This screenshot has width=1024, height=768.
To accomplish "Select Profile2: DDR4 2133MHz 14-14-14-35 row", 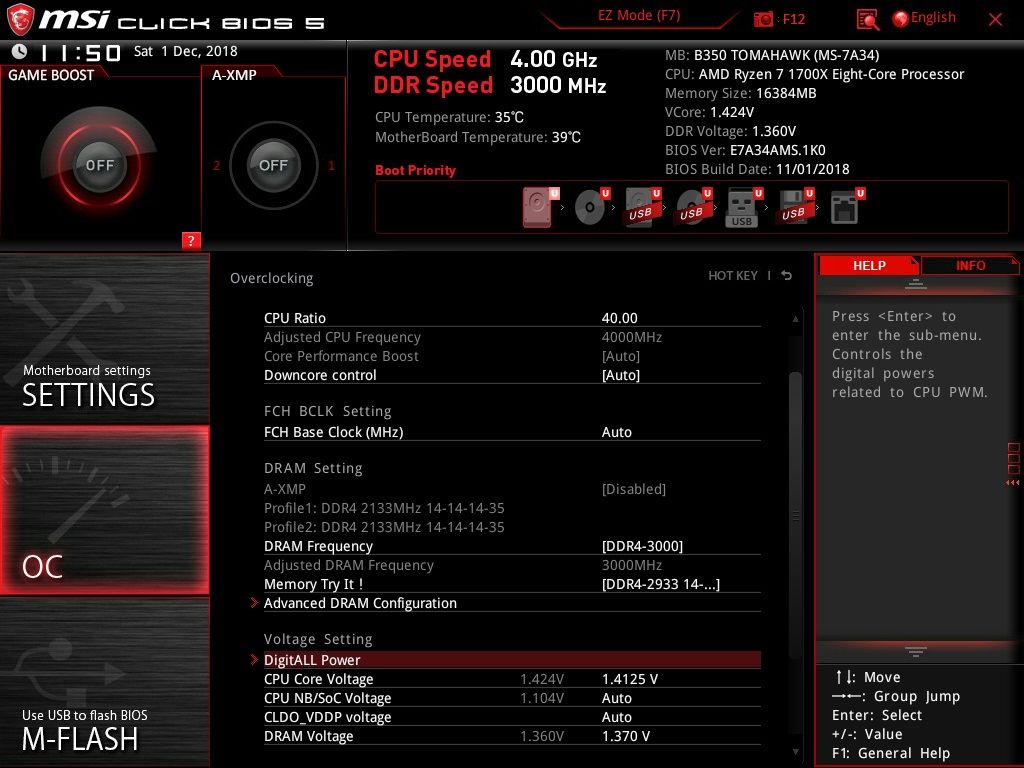I will tap(512, 527).
